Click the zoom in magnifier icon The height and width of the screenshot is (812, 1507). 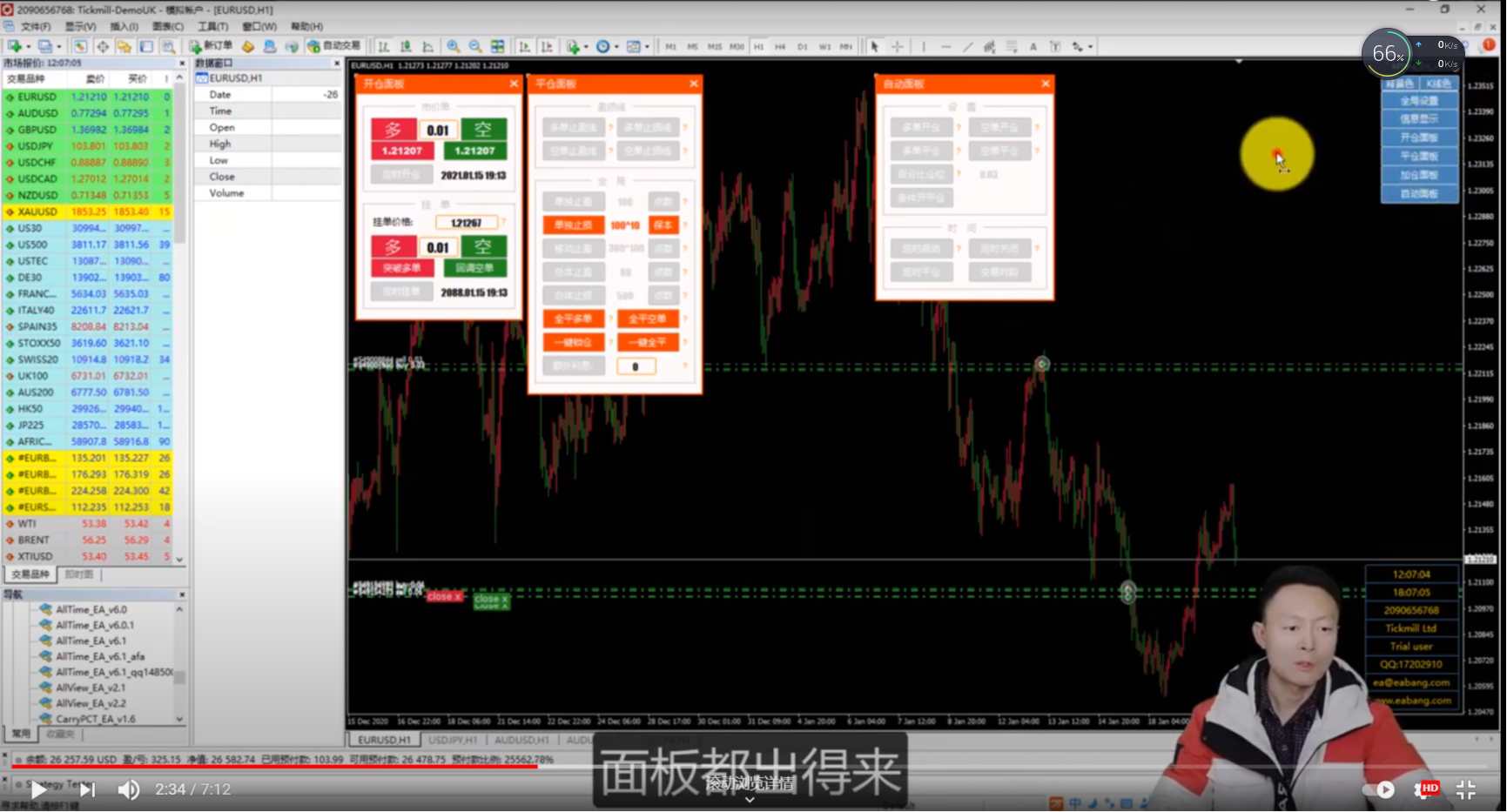pyautogui.click(x=453, y=46)
